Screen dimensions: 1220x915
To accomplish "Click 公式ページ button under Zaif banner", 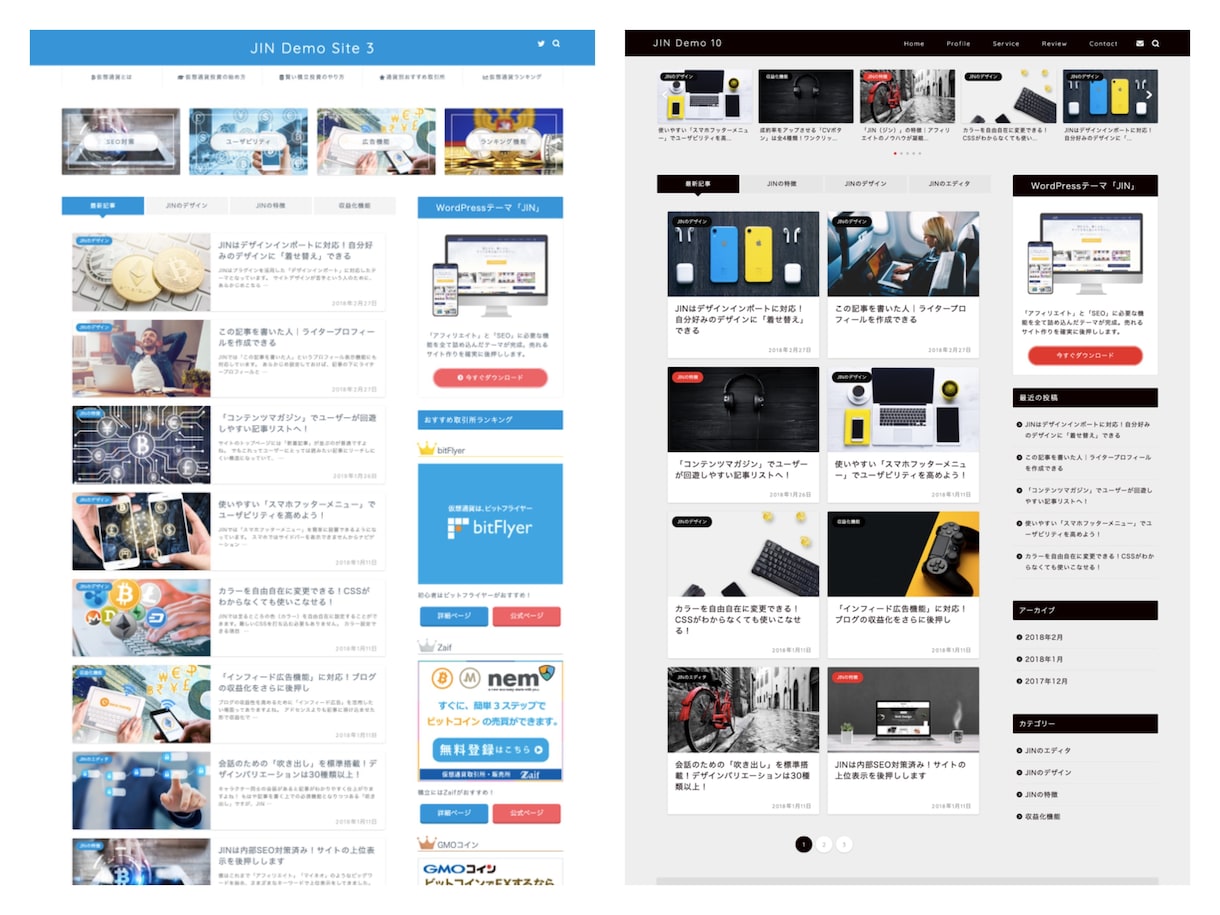I will point(527,813).
